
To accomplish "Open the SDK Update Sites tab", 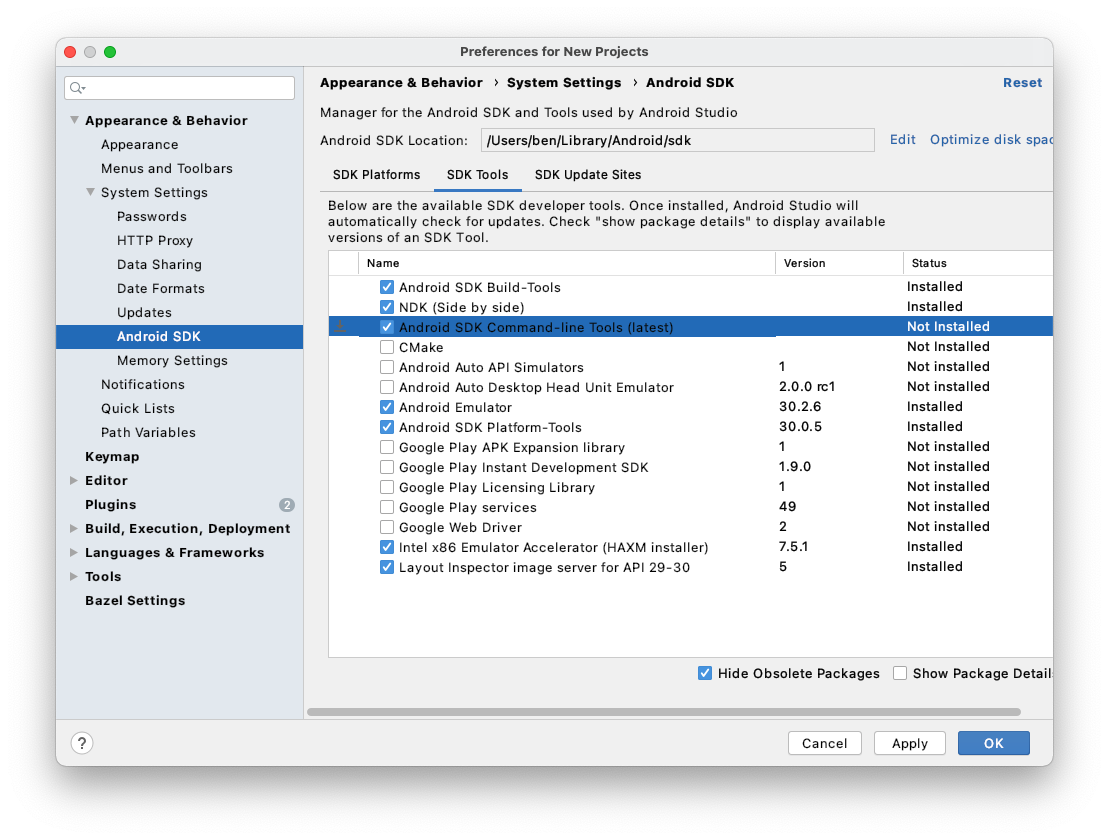I will coord(588,175).
